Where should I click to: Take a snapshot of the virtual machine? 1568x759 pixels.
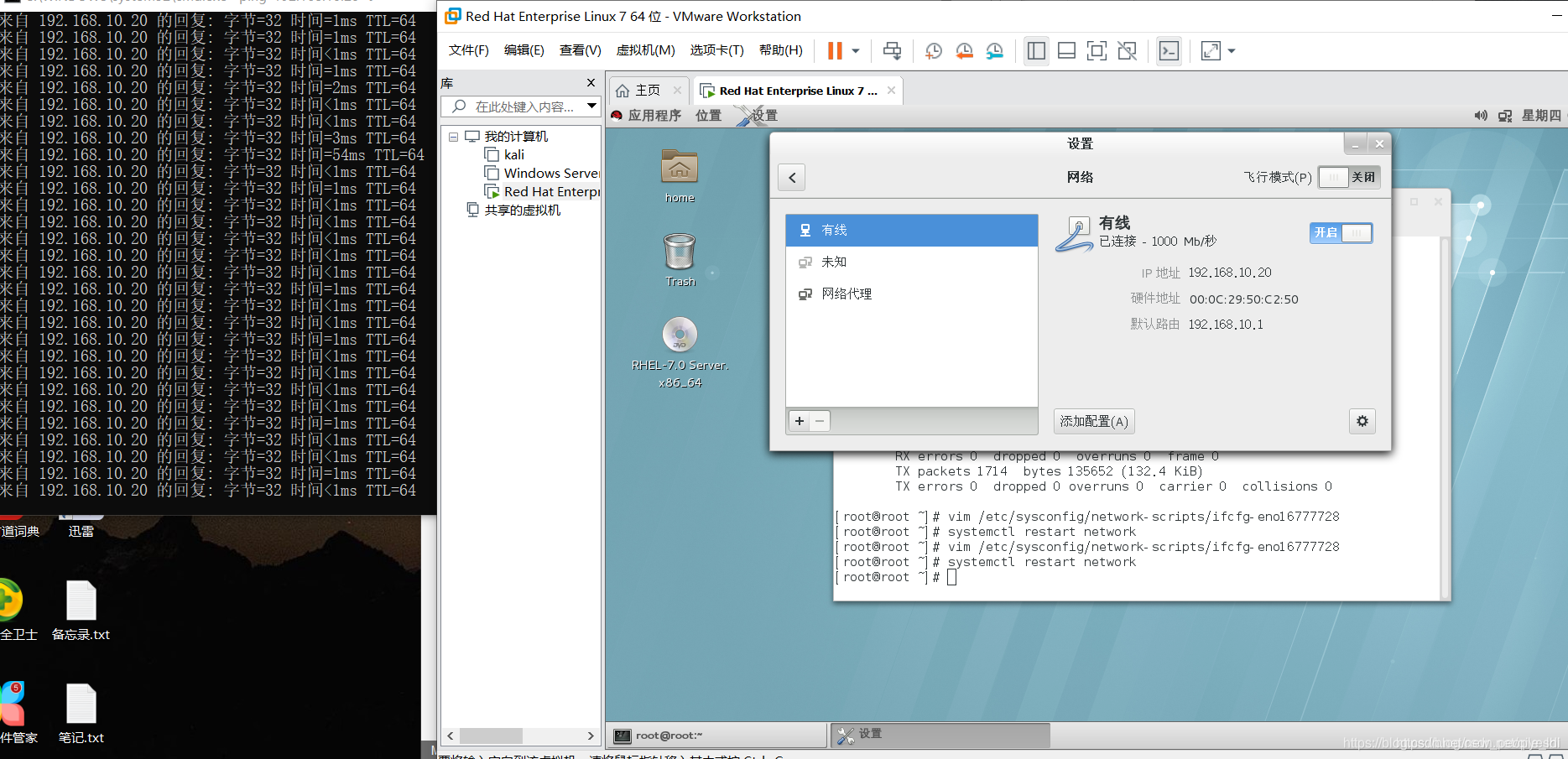(934, 51)
